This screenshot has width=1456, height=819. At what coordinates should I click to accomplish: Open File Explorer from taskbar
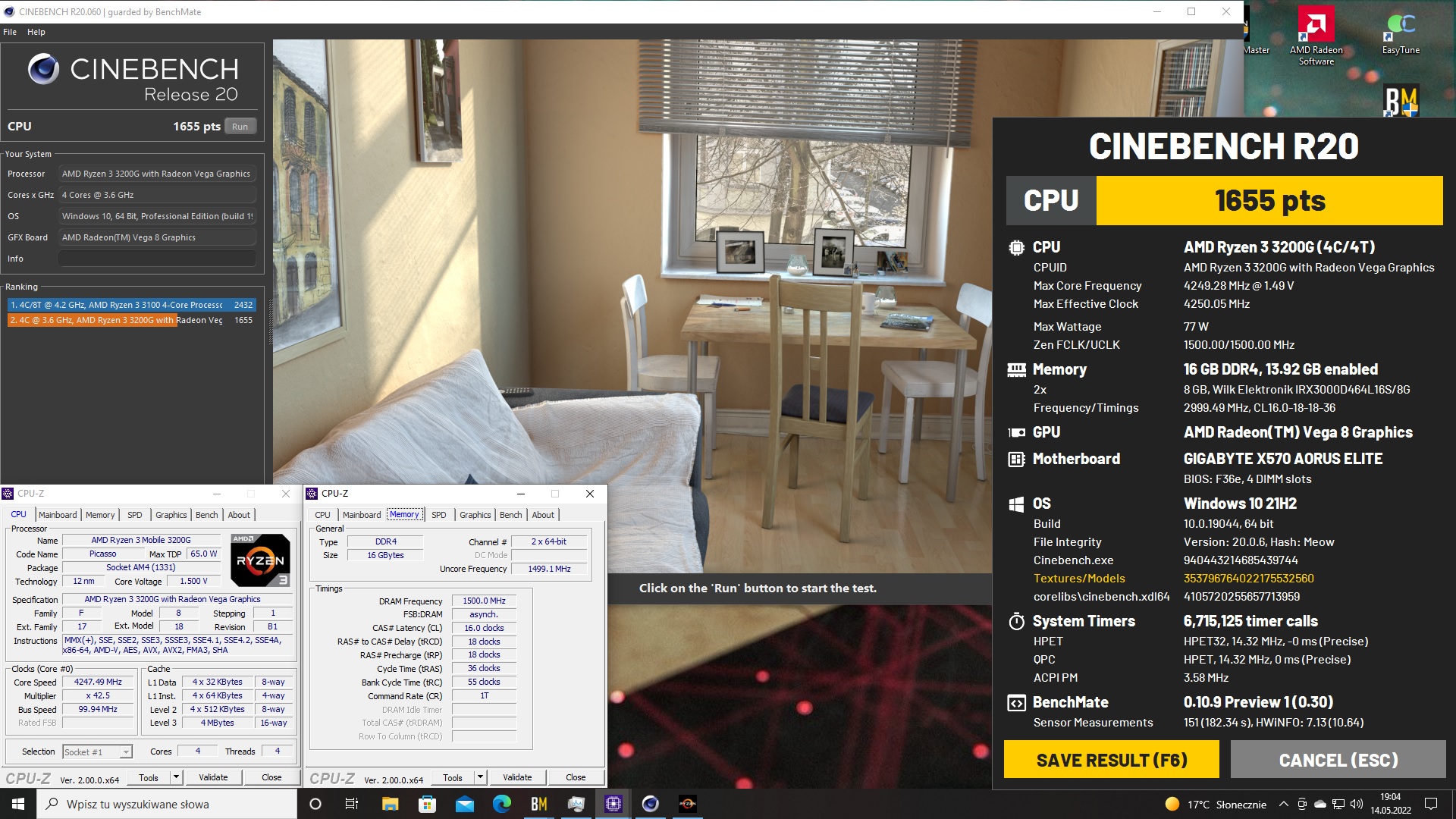[x=390, y=804]
